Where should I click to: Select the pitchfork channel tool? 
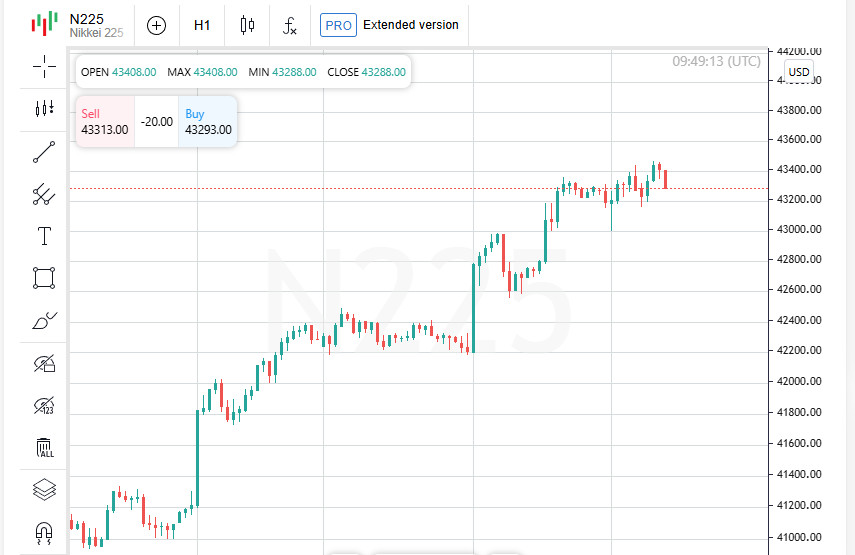44,194
